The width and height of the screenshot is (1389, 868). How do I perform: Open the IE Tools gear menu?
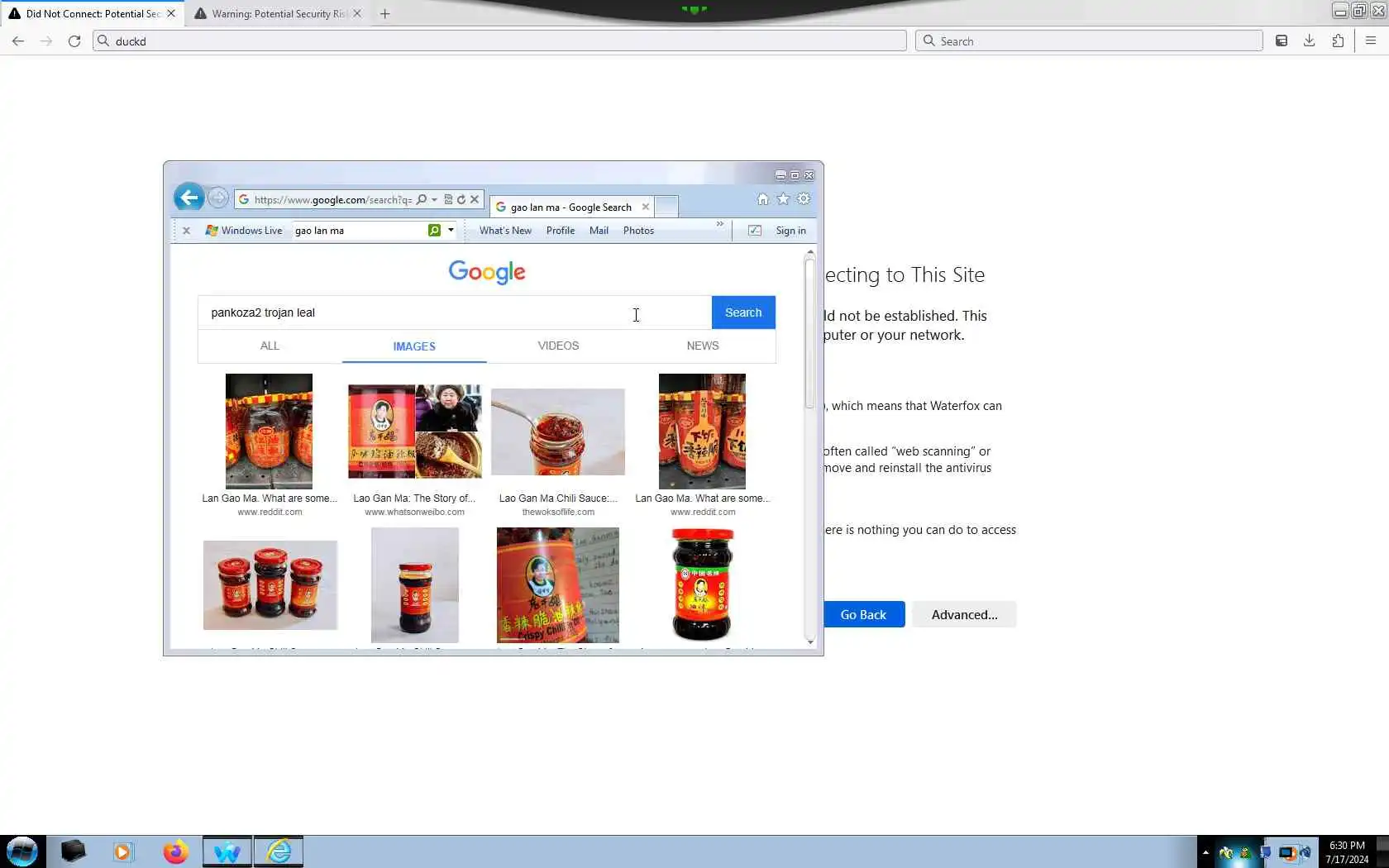click(x=804, y=199)
